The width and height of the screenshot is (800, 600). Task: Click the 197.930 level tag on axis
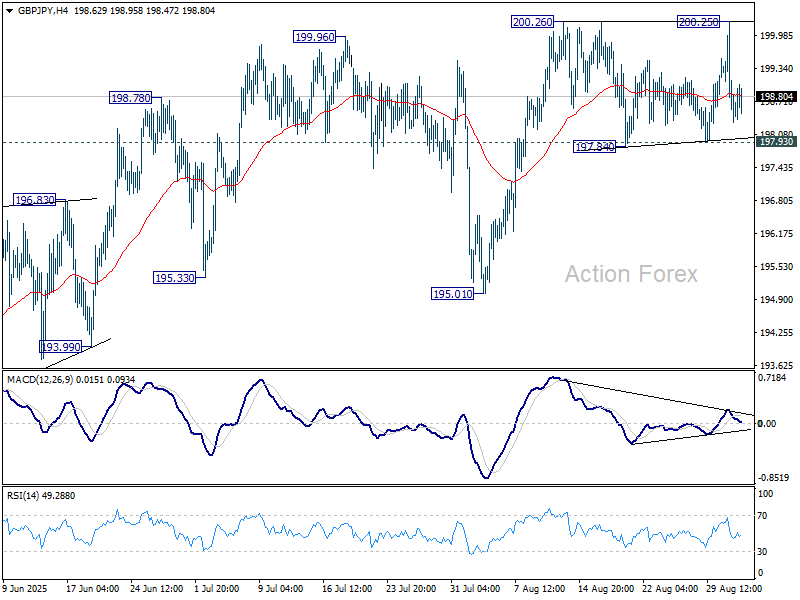776,142
